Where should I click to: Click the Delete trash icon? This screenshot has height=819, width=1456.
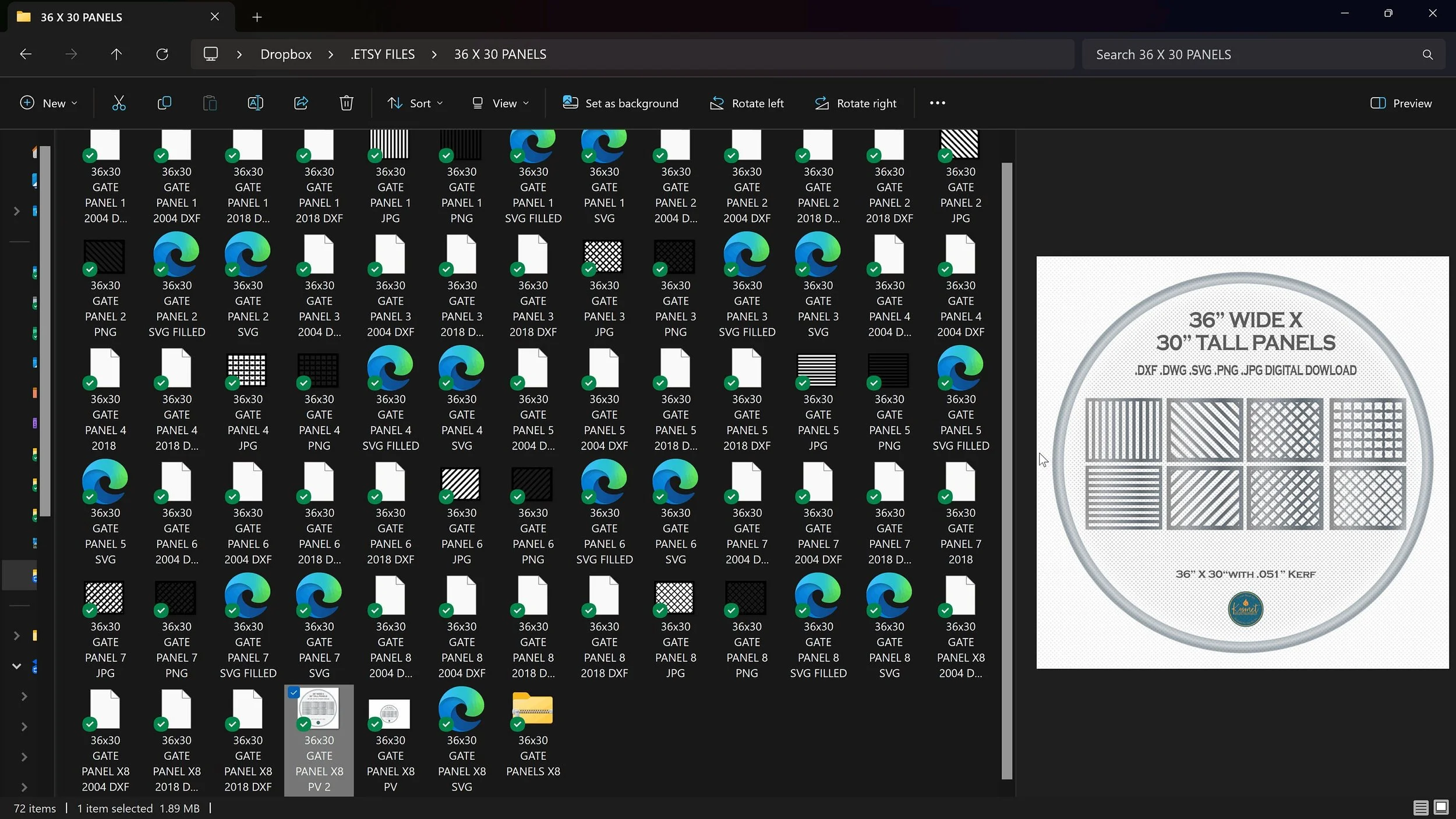[347, 103]
